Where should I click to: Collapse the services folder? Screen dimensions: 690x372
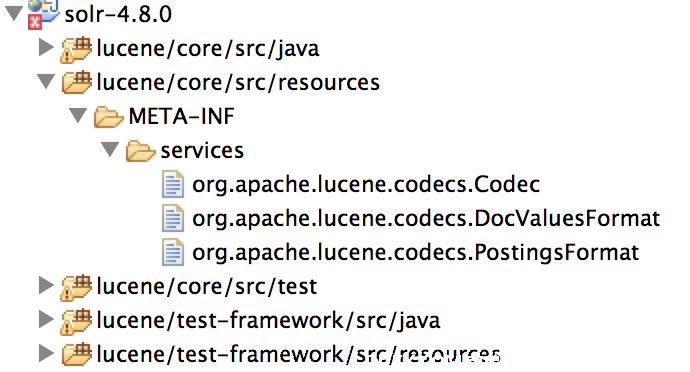(x=110, y=149)
